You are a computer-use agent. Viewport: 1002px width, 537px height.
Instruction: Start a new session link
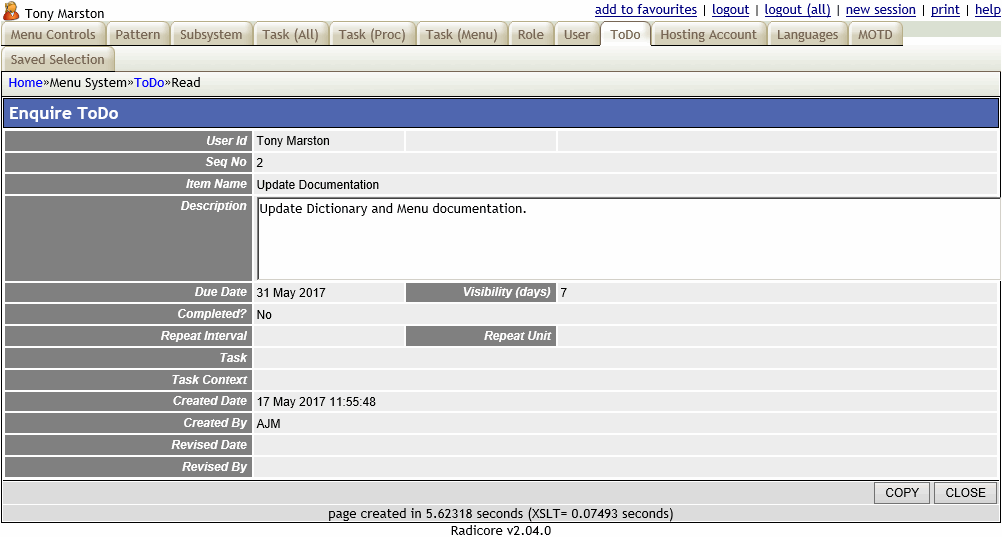coord(880,10)
